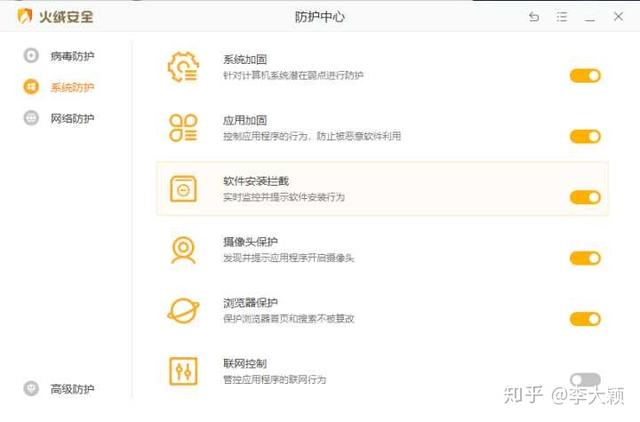Click the 摄像头保护 webcam icon
This screenshot has height=422, width=640.
coord(183,250)
